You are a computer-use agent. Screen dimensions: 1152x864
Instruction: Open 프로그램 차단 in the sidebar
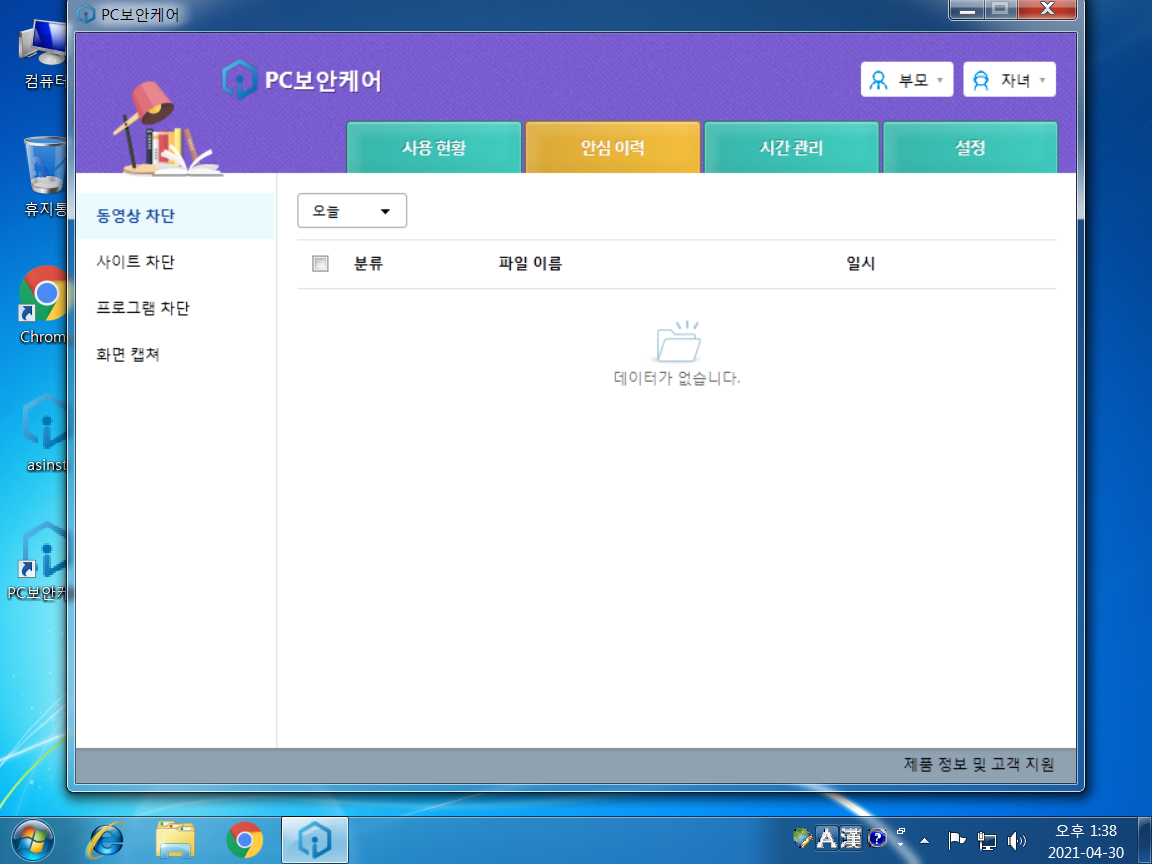click(176, 308)
